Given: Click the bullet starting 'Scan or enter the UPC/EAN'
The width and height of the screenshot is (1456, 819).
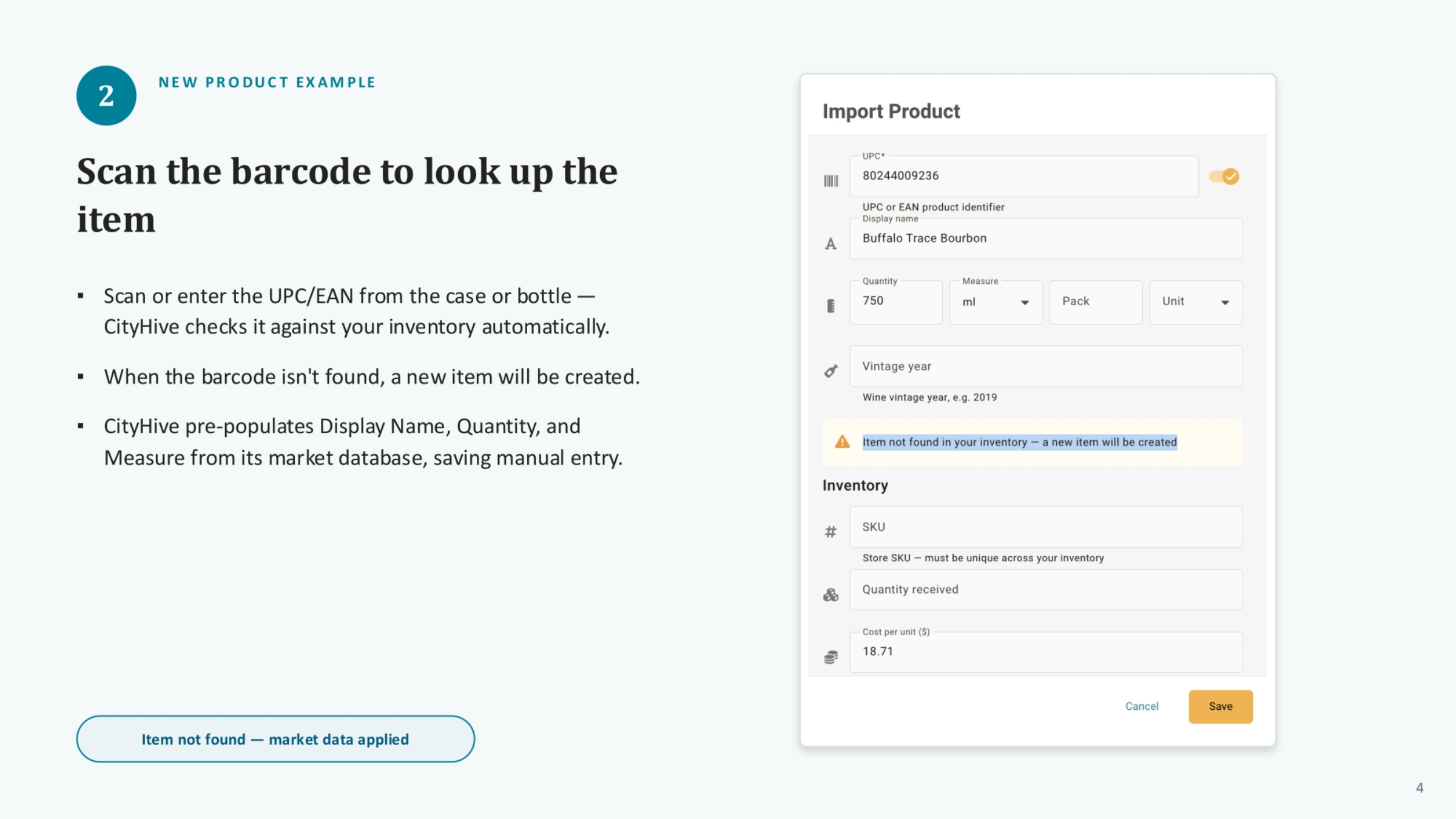Looking at the screenshot, I should click(x=357, y=311).
